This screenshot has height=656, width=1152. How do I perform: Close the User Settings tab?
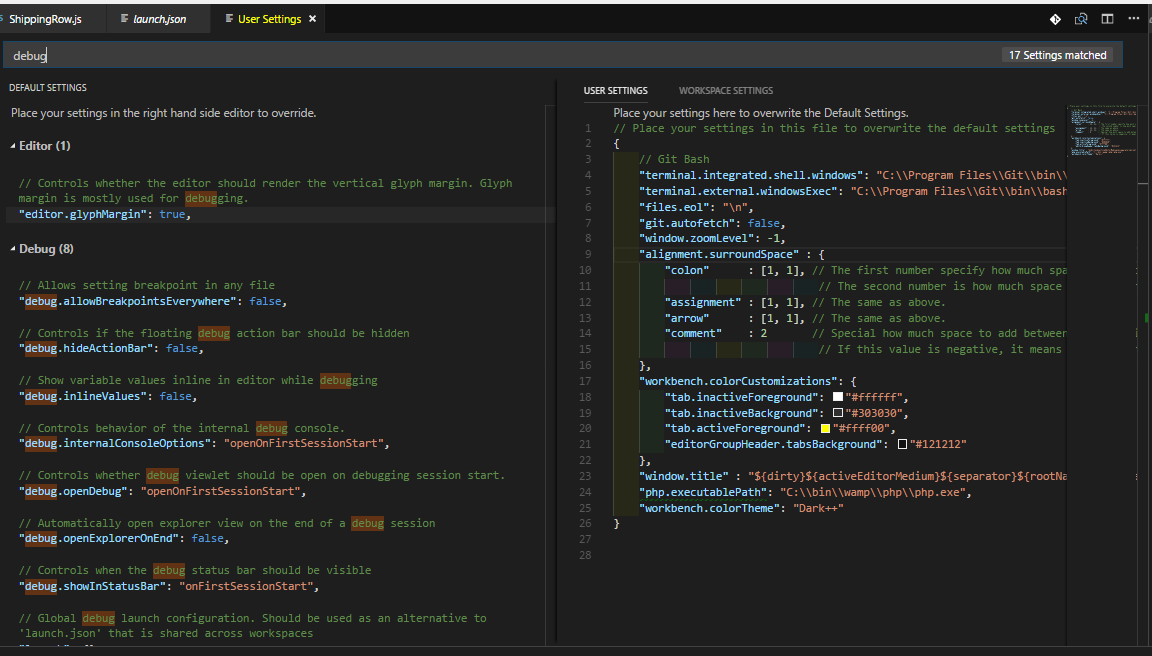(x=312, y=19)
